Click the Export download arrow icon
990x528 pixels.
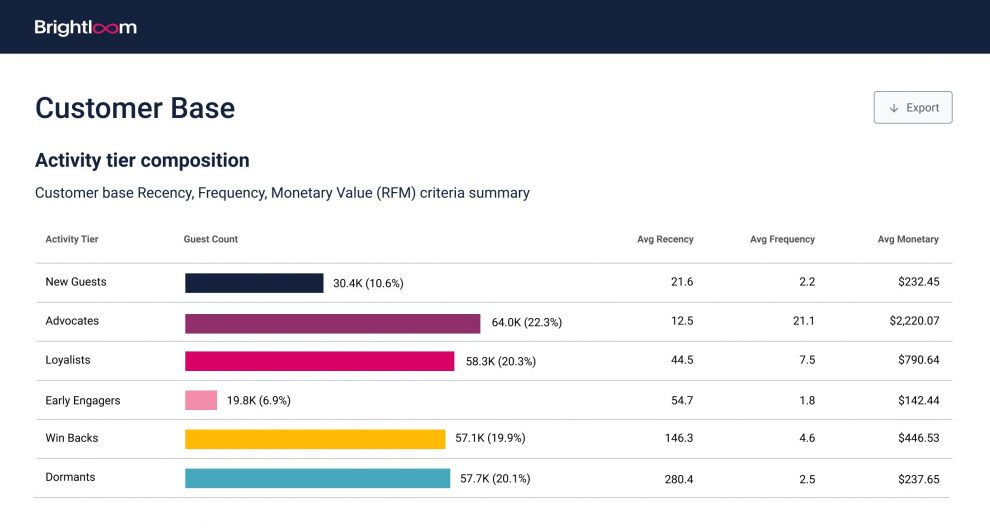(x=893, y=108)
